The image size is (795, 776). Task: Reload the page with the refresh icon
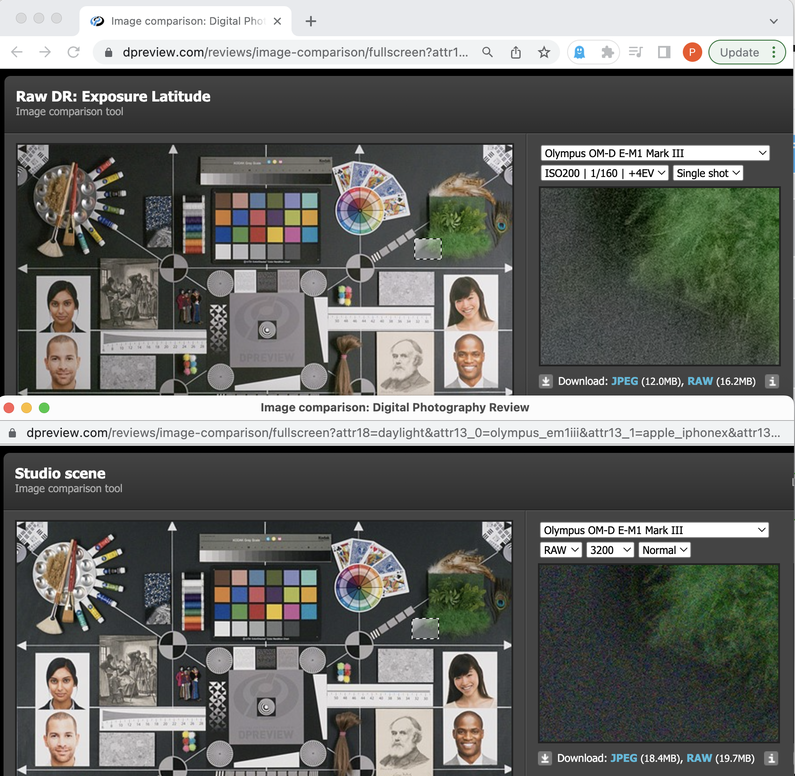[x=73, y=52]
